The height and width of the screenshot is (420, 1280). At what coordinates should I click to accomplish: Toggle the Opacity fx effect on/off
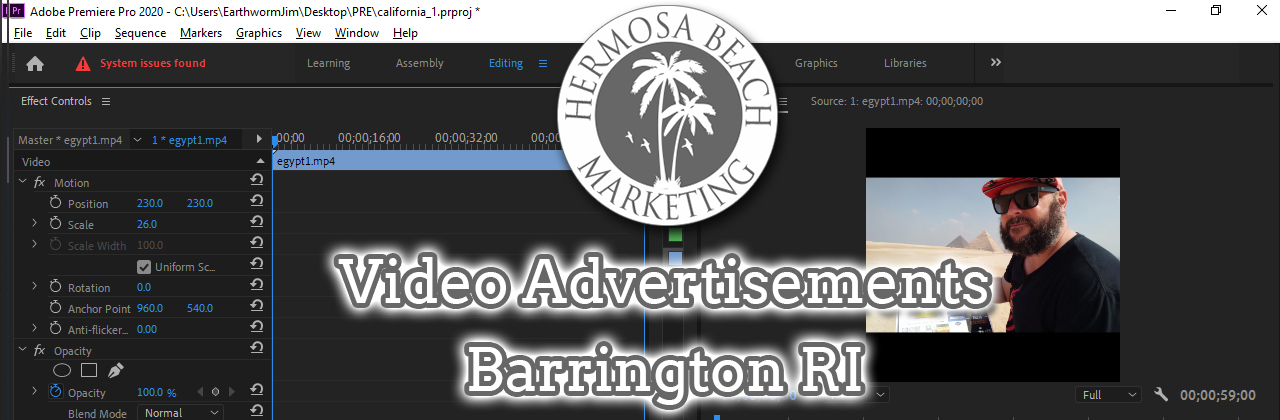(39, 350)
